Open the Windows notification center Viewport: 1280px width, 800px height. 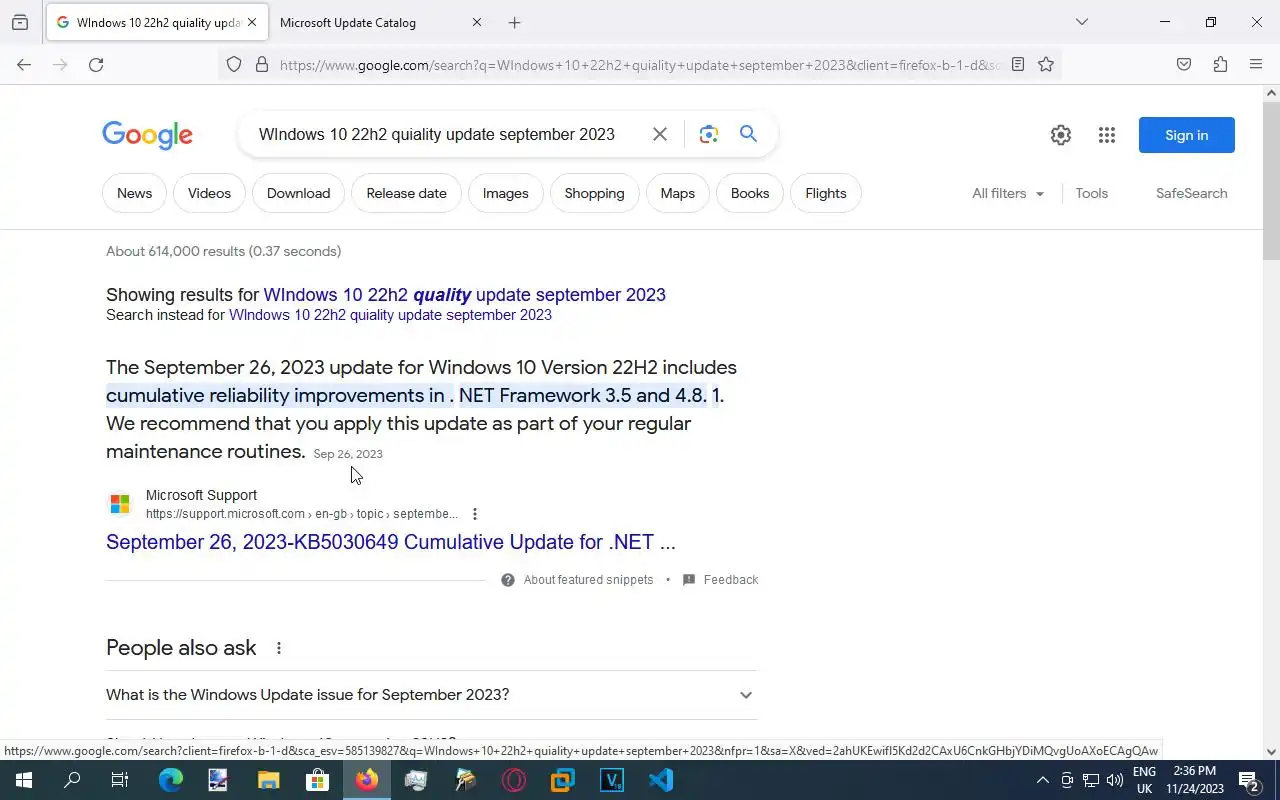tap(1249, 780)
